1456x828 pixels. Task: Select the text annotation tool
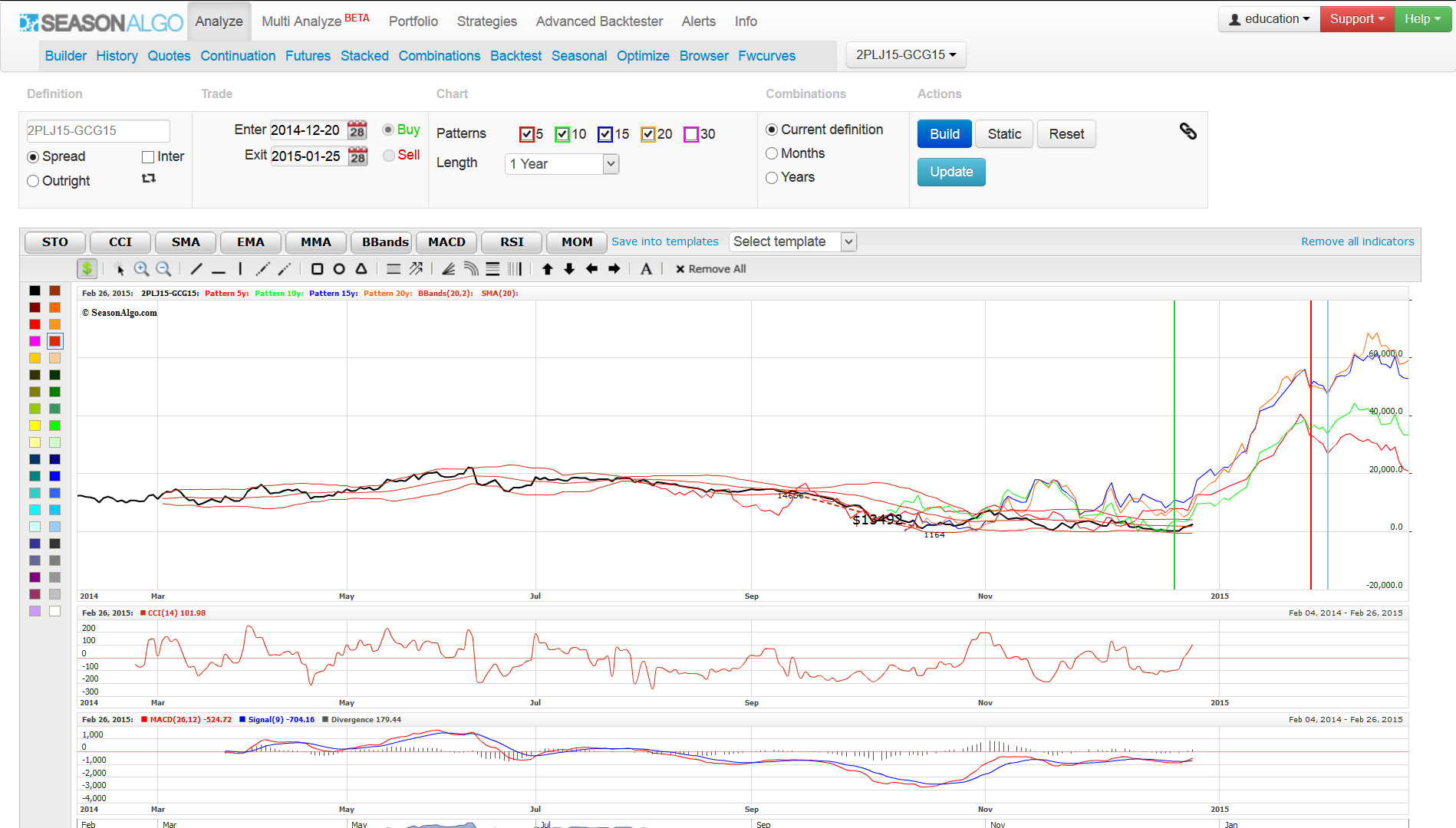click(646, 269)
